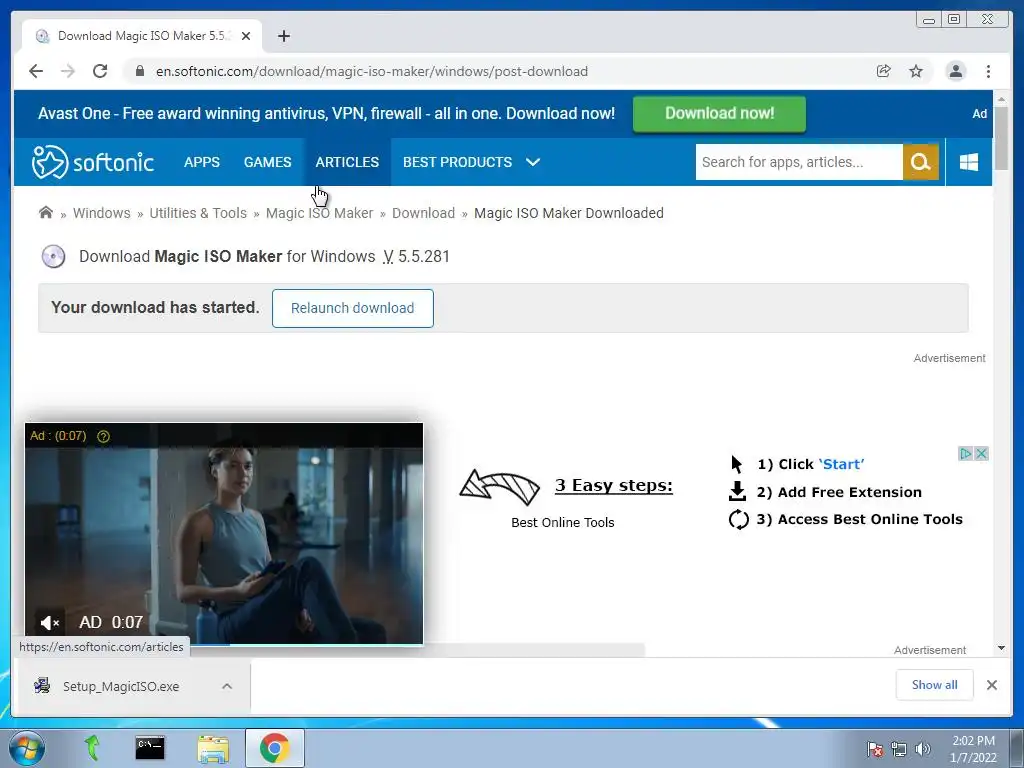1024x768 pixels.
Task: Click the Magic ISO disc icon
Action: (54, 257)
